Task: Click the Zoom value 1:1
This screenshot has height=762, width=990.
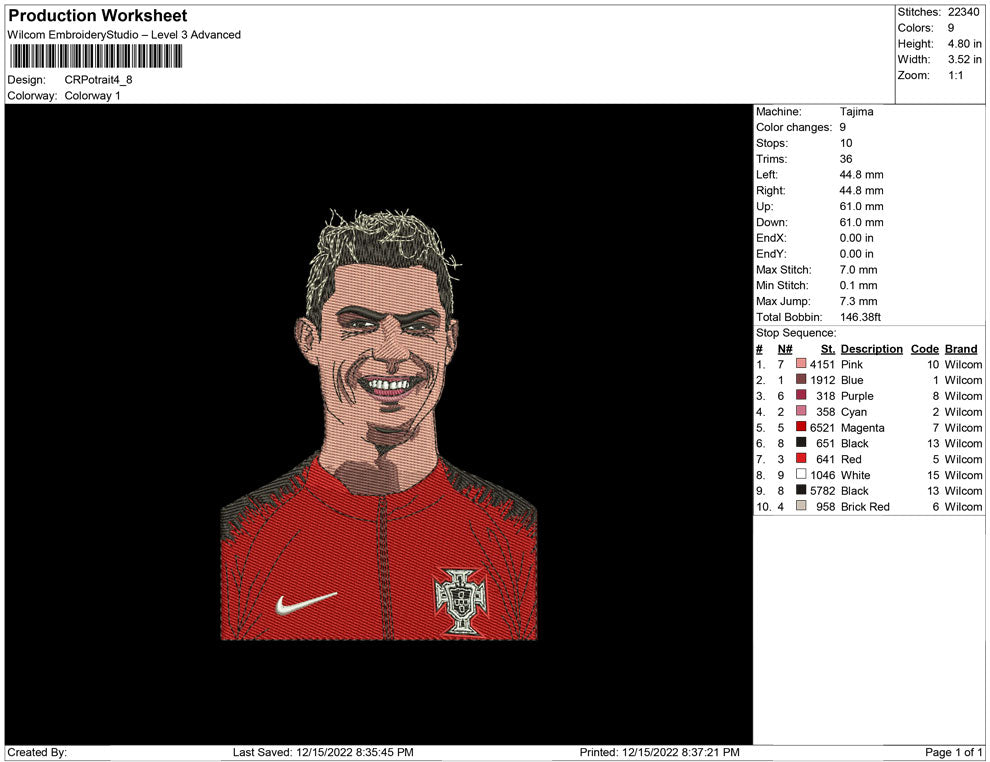Action: point(955,75)
